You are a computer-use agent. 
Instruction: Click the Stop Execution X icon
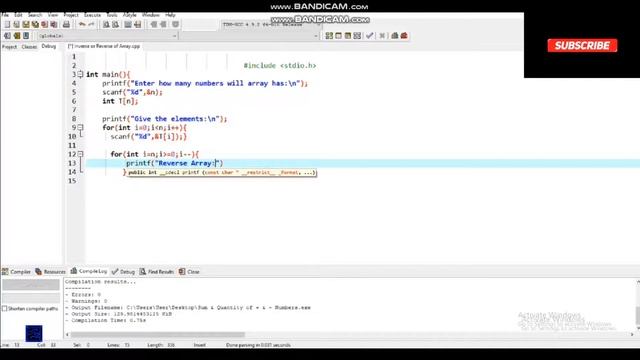tap(382, 36)
